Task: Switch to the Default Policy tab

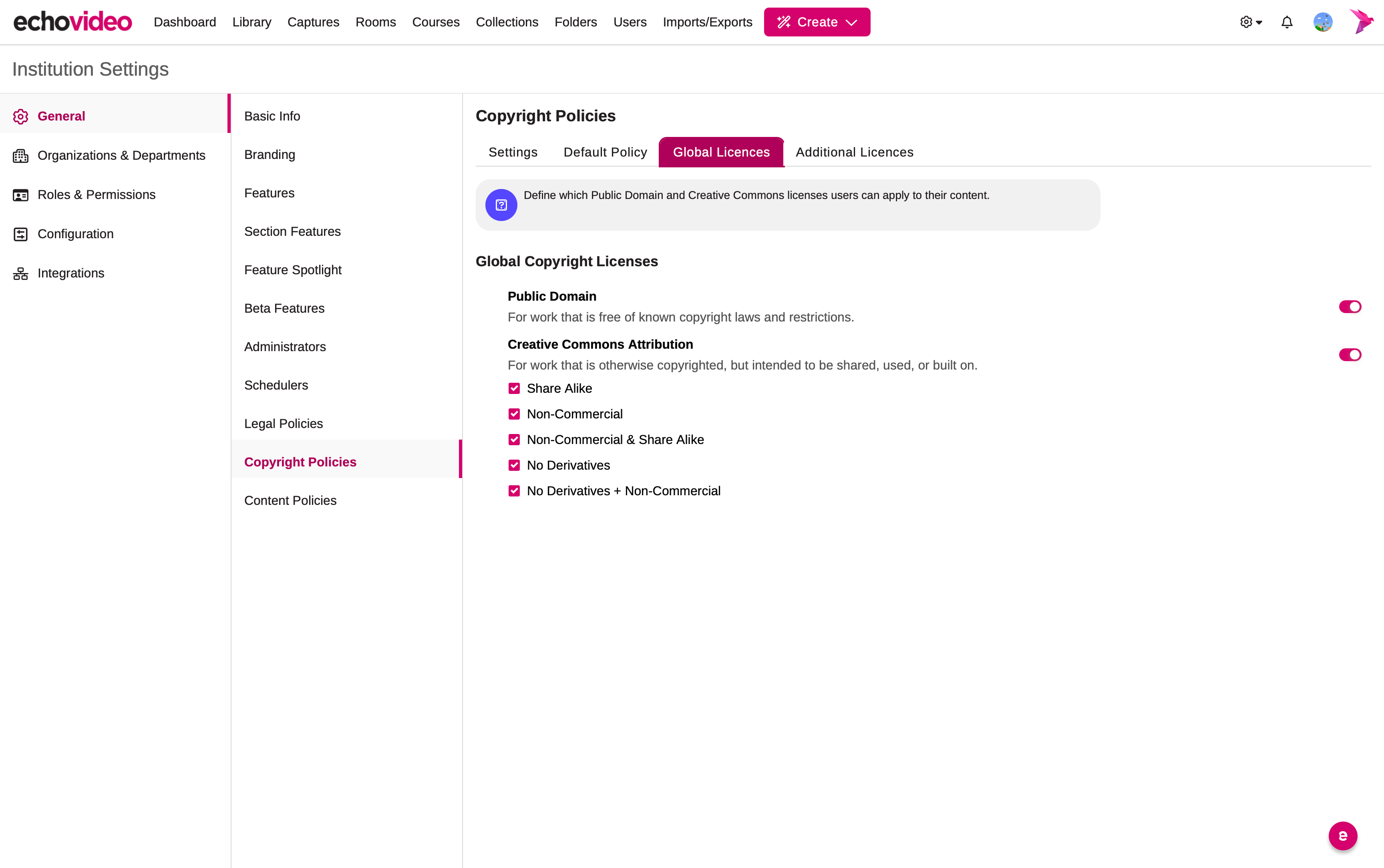Action: click(605, 152)
